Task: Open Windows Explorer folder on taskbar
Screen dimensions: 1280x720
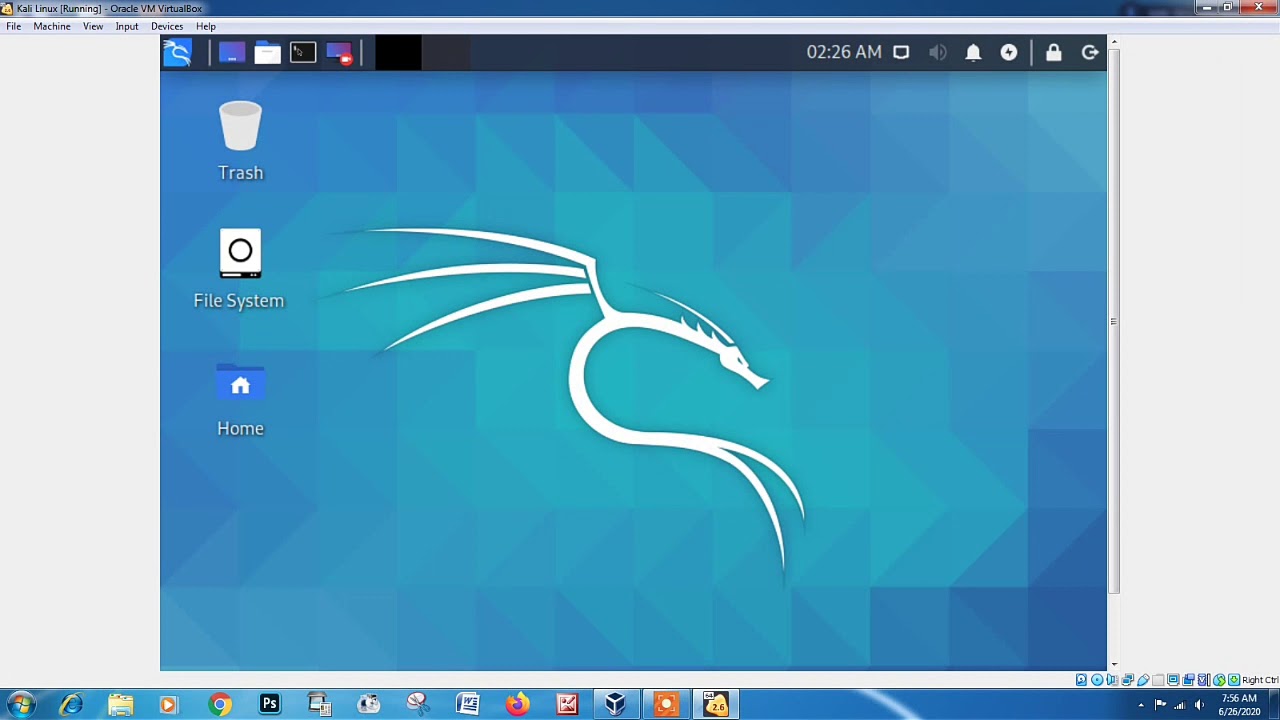Action: coord(120,705)
